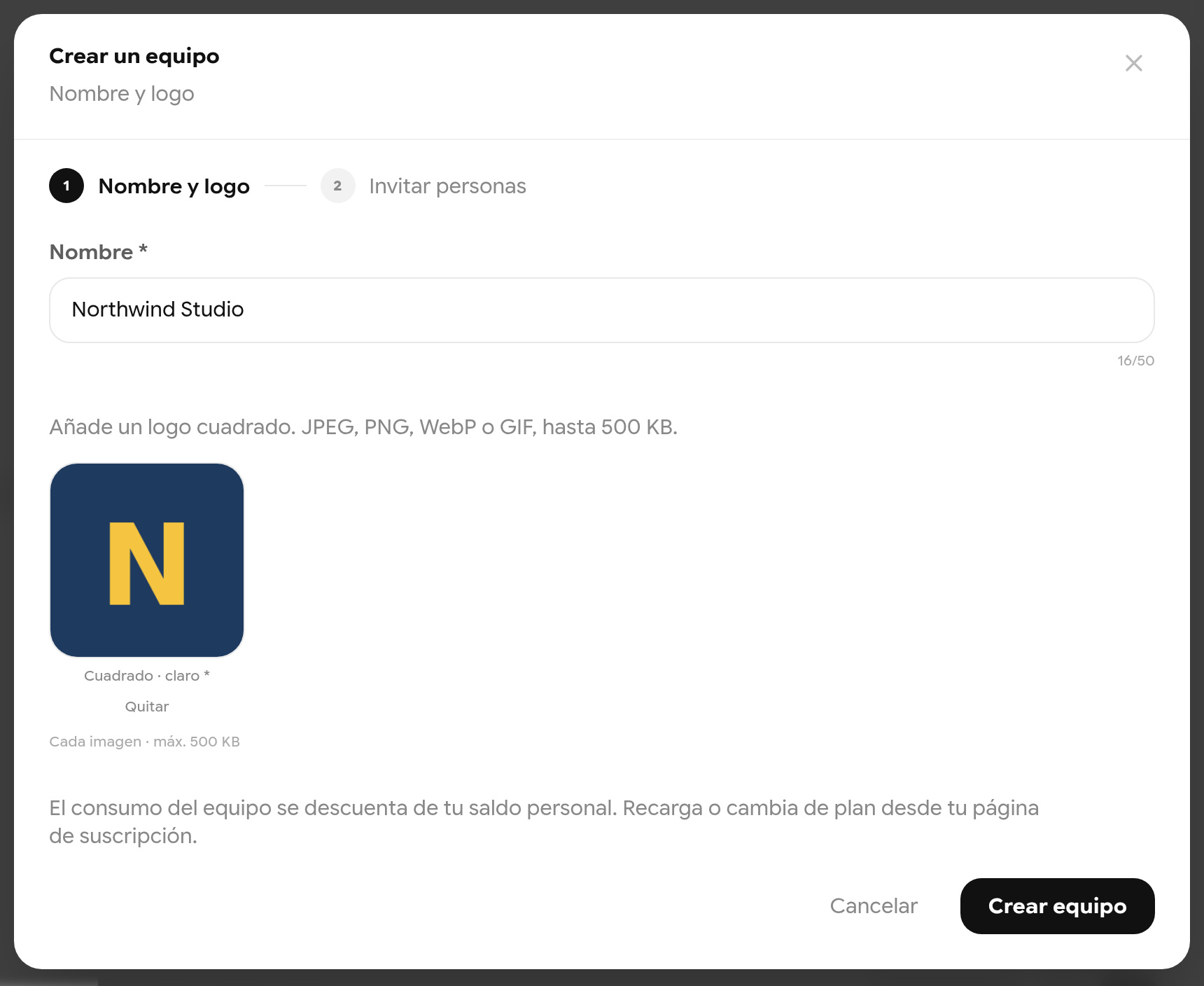Viewport: 1204px width, 986px height.
Task: Go to step 2 Invitar personas
Action: pos(423,186)
